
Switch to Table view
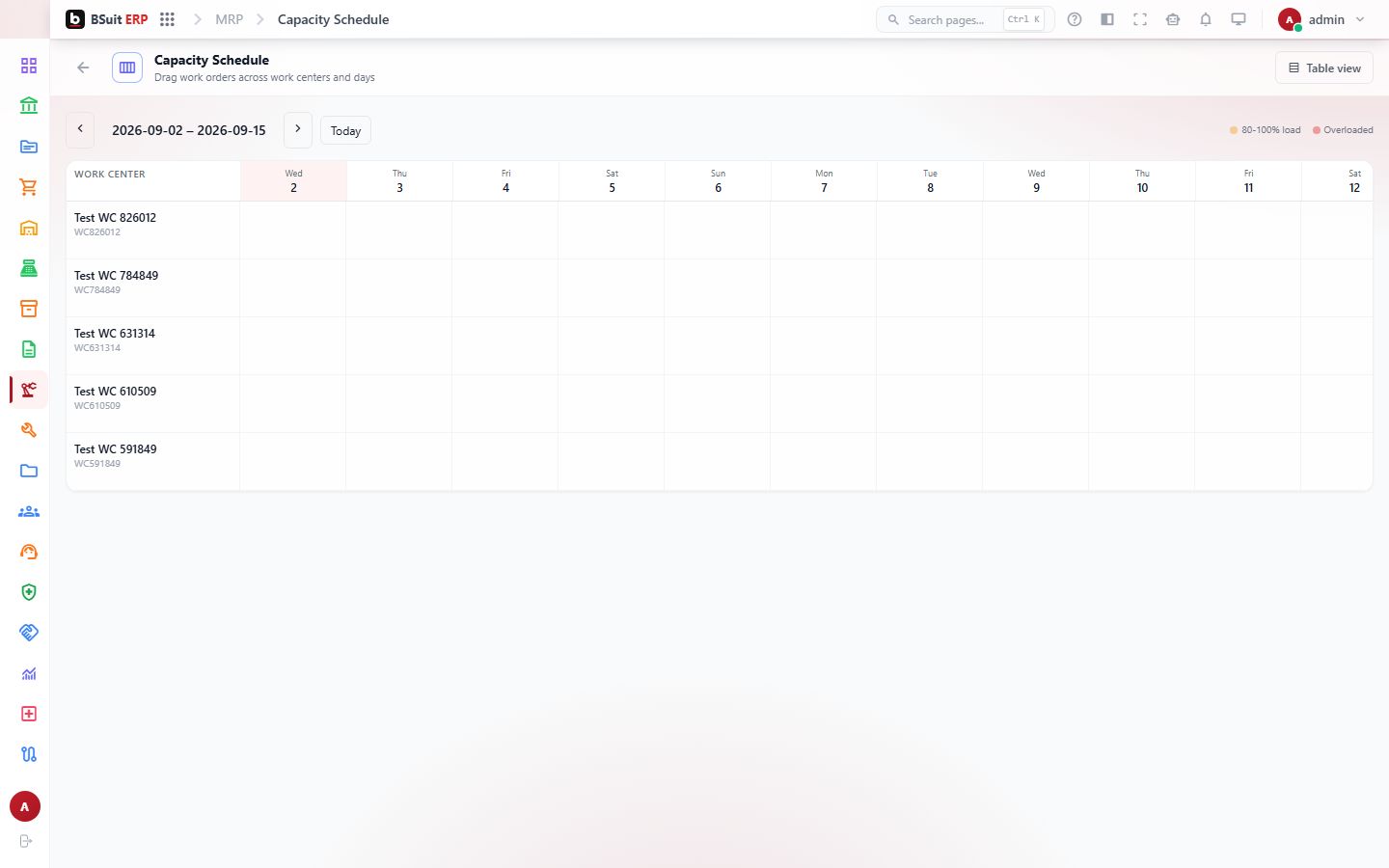(x=1324, y=68)
